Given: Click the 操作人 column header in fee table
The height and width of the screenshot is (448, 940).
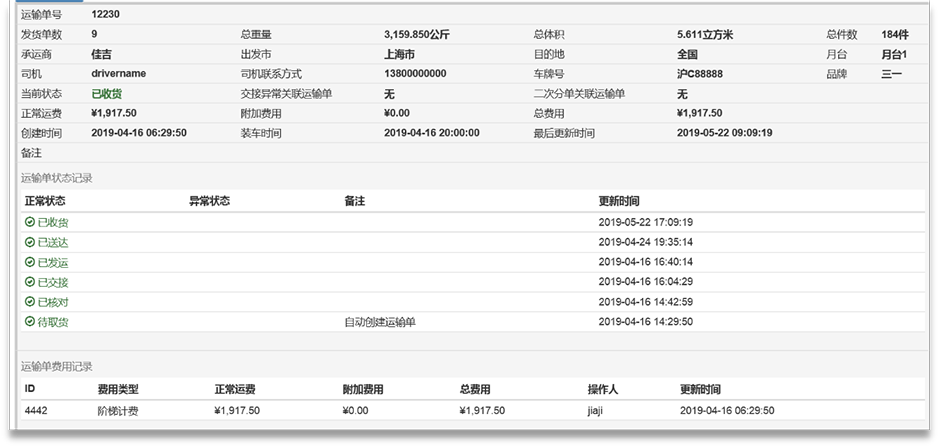Looking at the screenshot, I should point(603,389).
